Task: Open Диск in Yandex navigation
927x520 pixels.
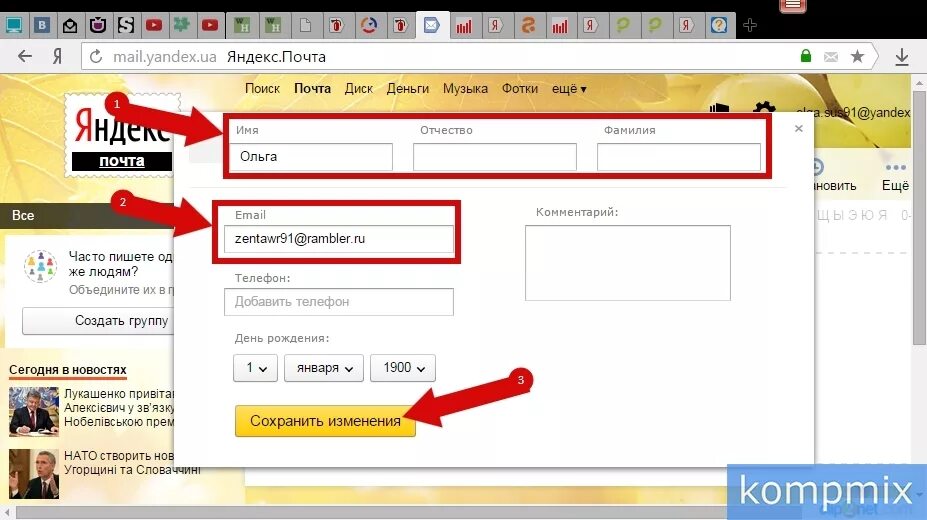Action: point(359,89)
